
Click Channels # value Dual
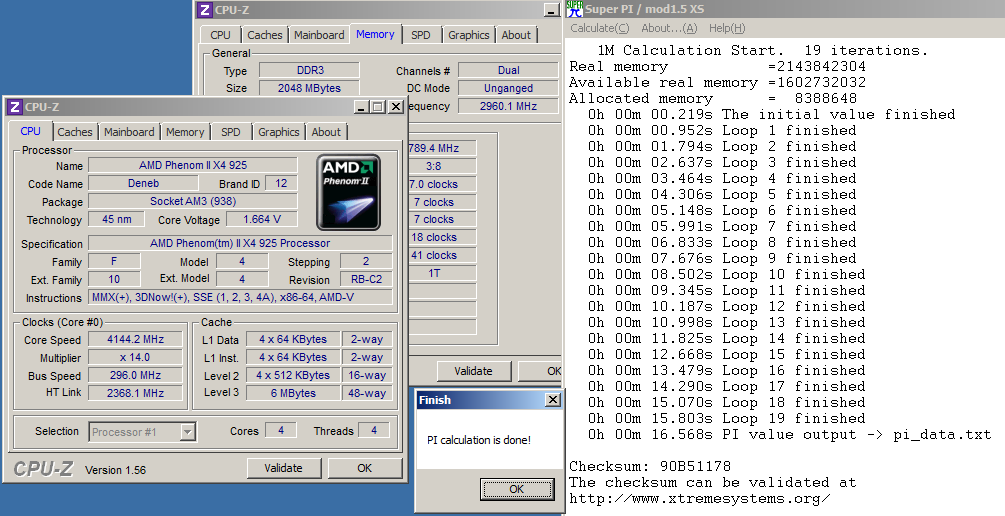tap(508, 71)
